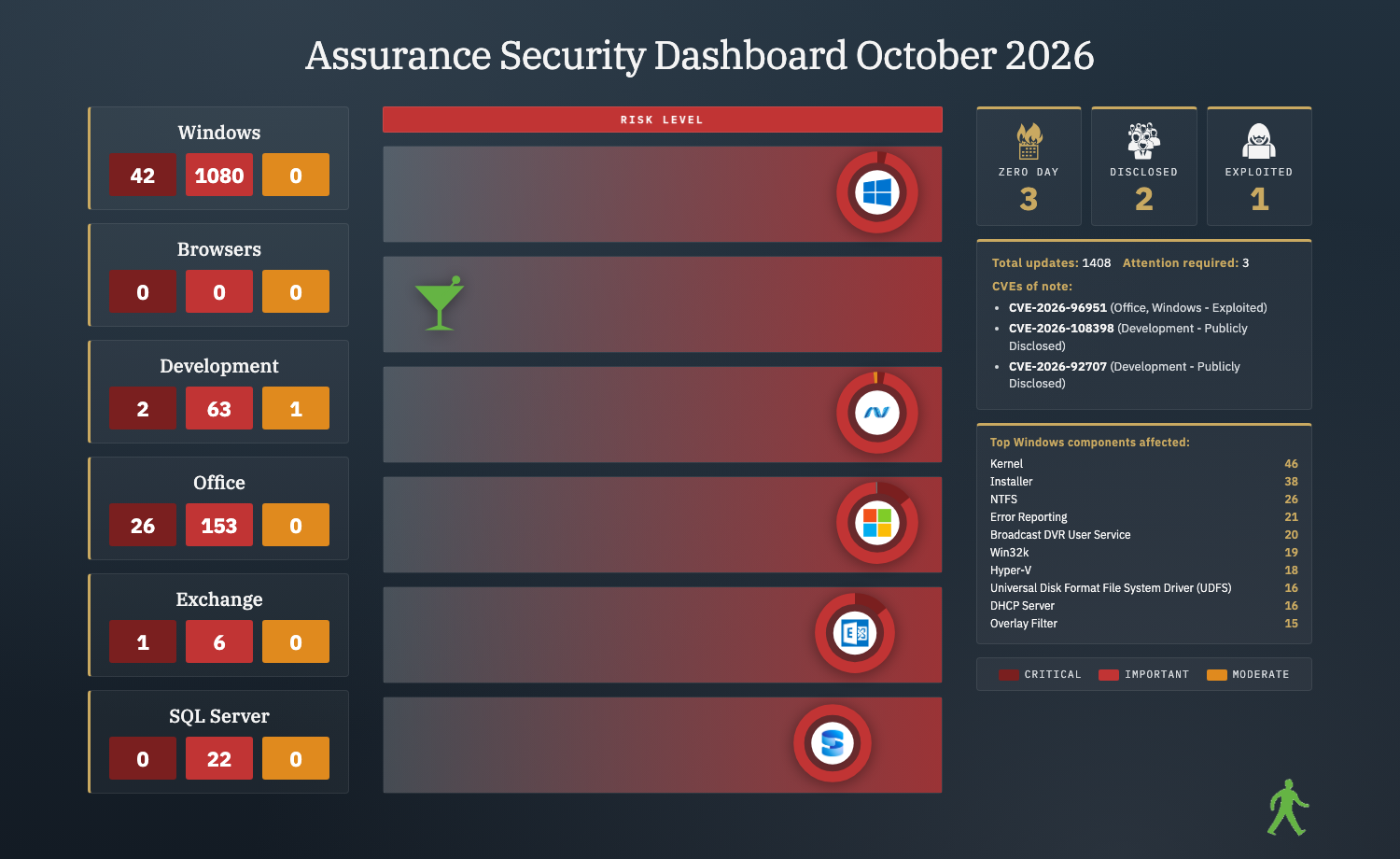1400x859 pixels.
Task: Click the Disclosed count 2
Action: tap(1144, 199)
